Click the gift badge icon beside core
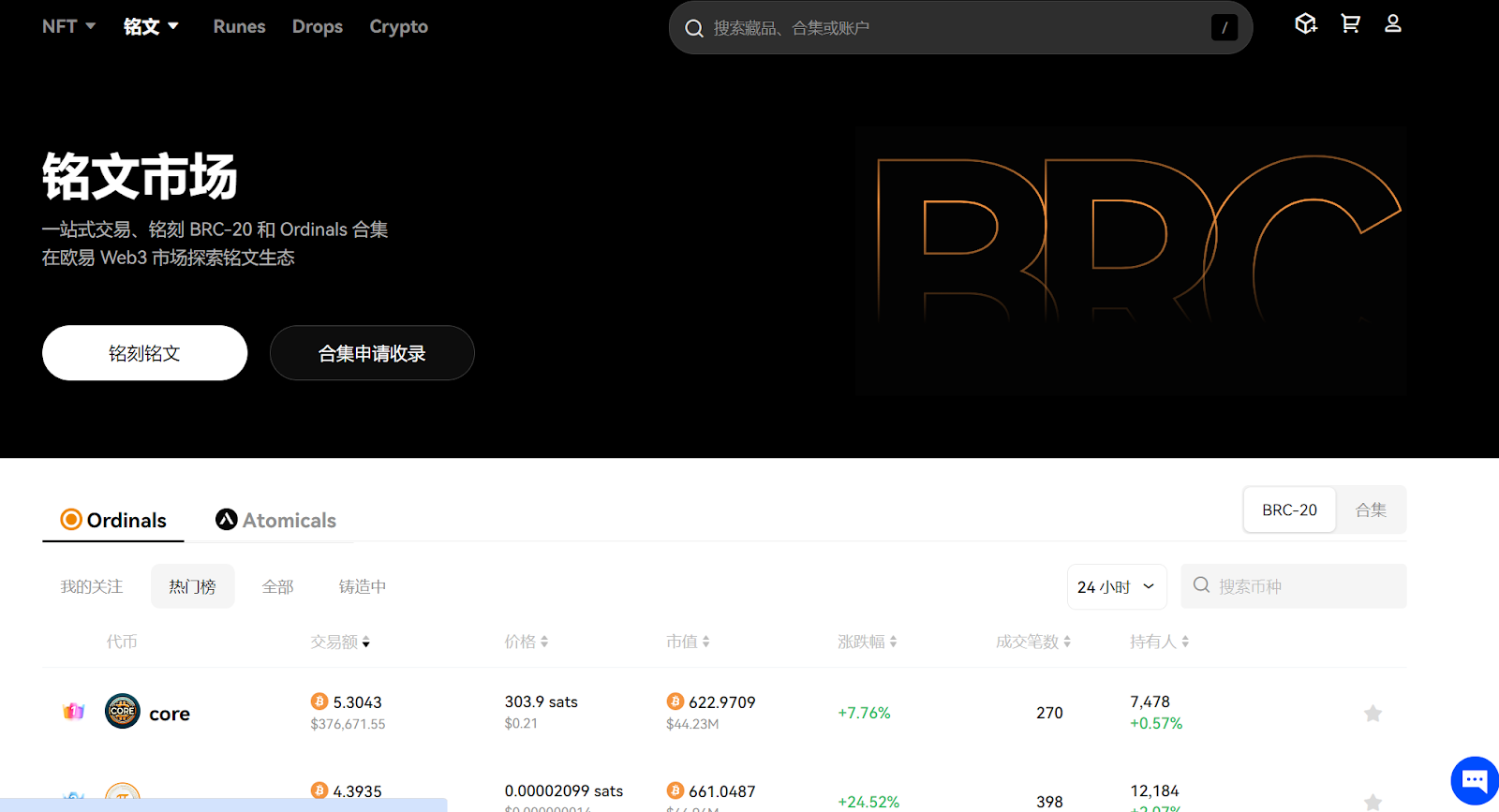 (x=74, y=712)
